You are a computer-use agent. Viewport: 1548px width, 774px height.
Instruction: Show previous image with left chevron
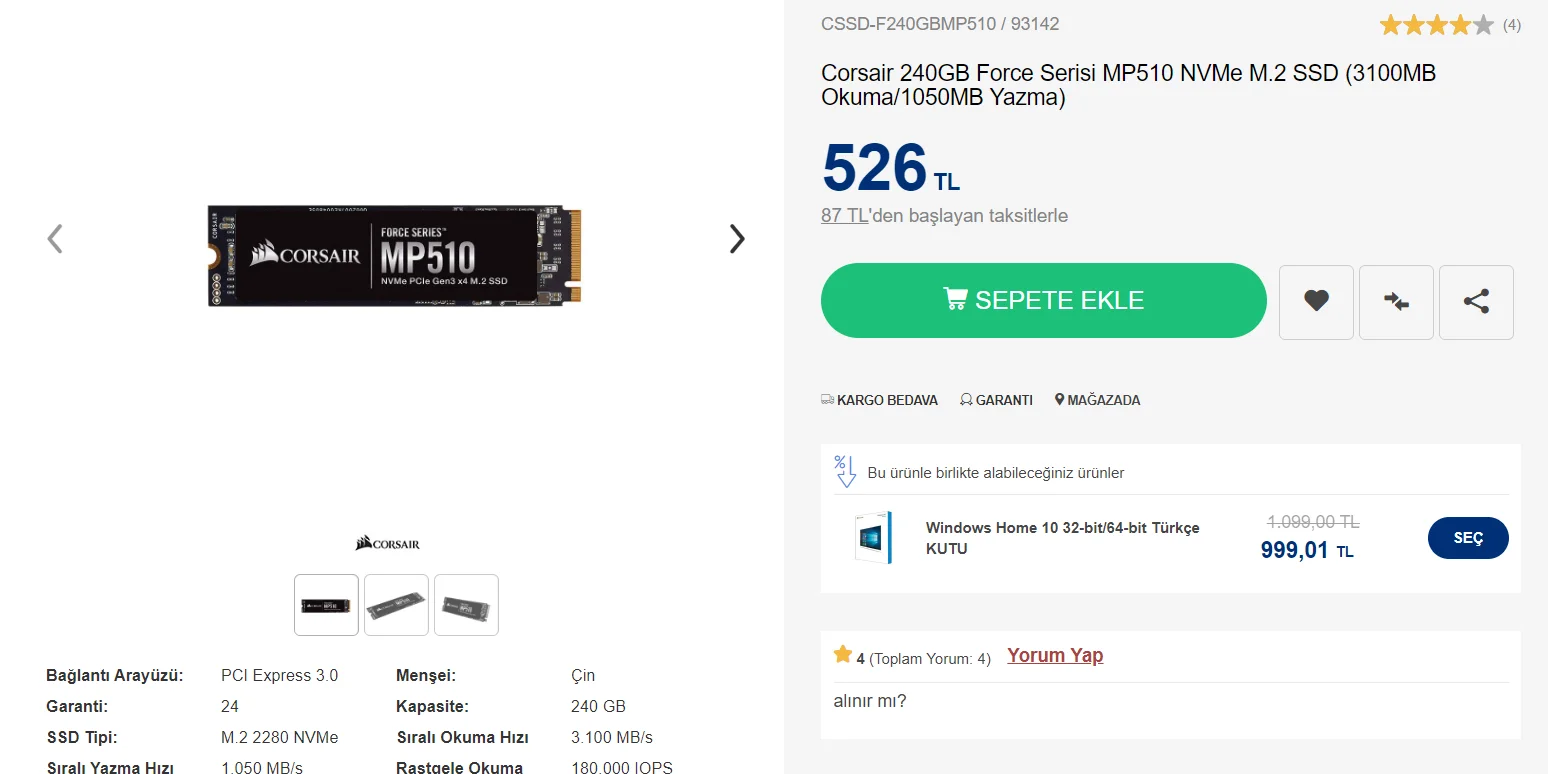tap(55, 238)
